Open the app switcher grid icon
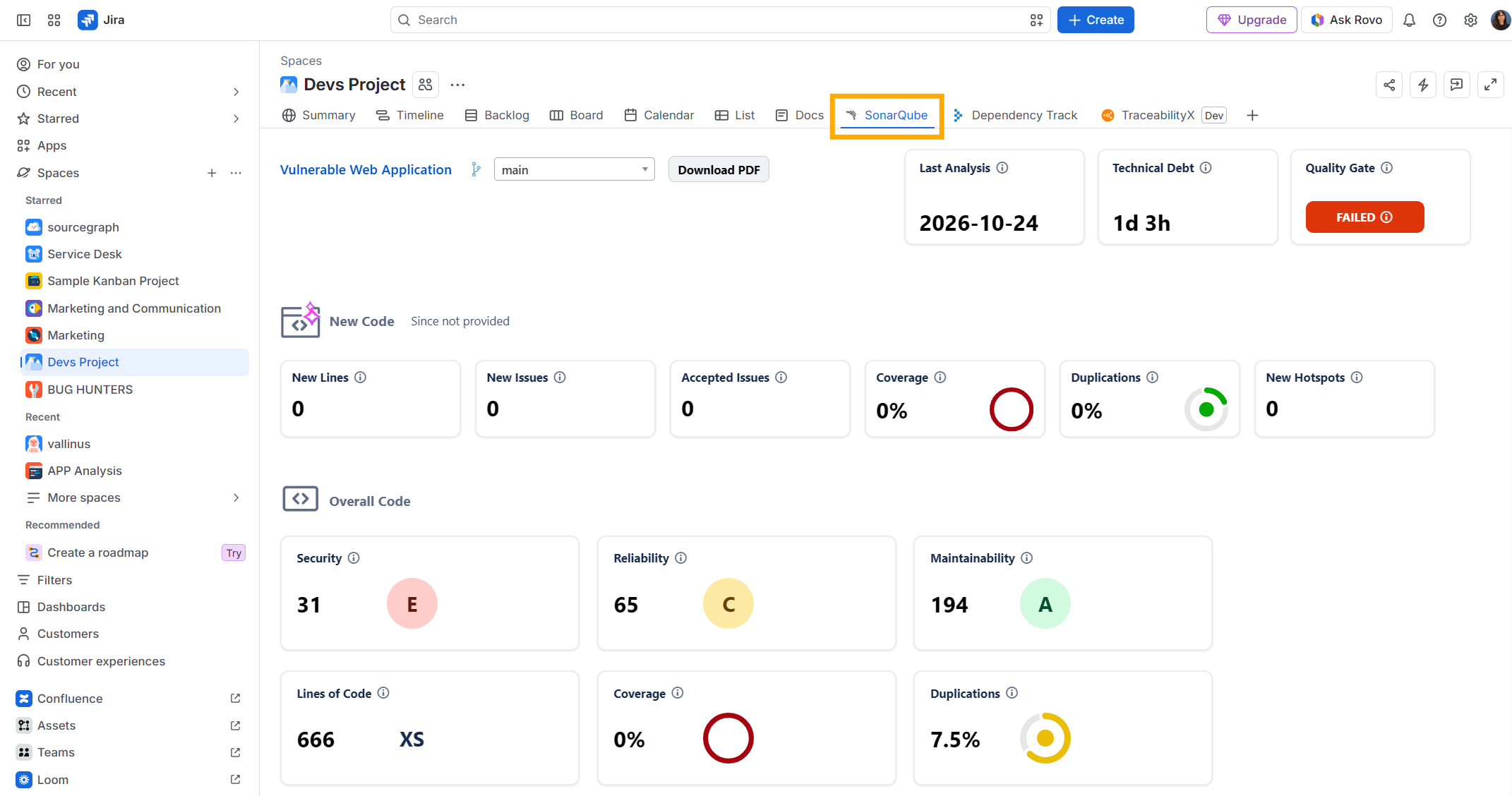Screen dimensions: 1512x796 point(54,20)
